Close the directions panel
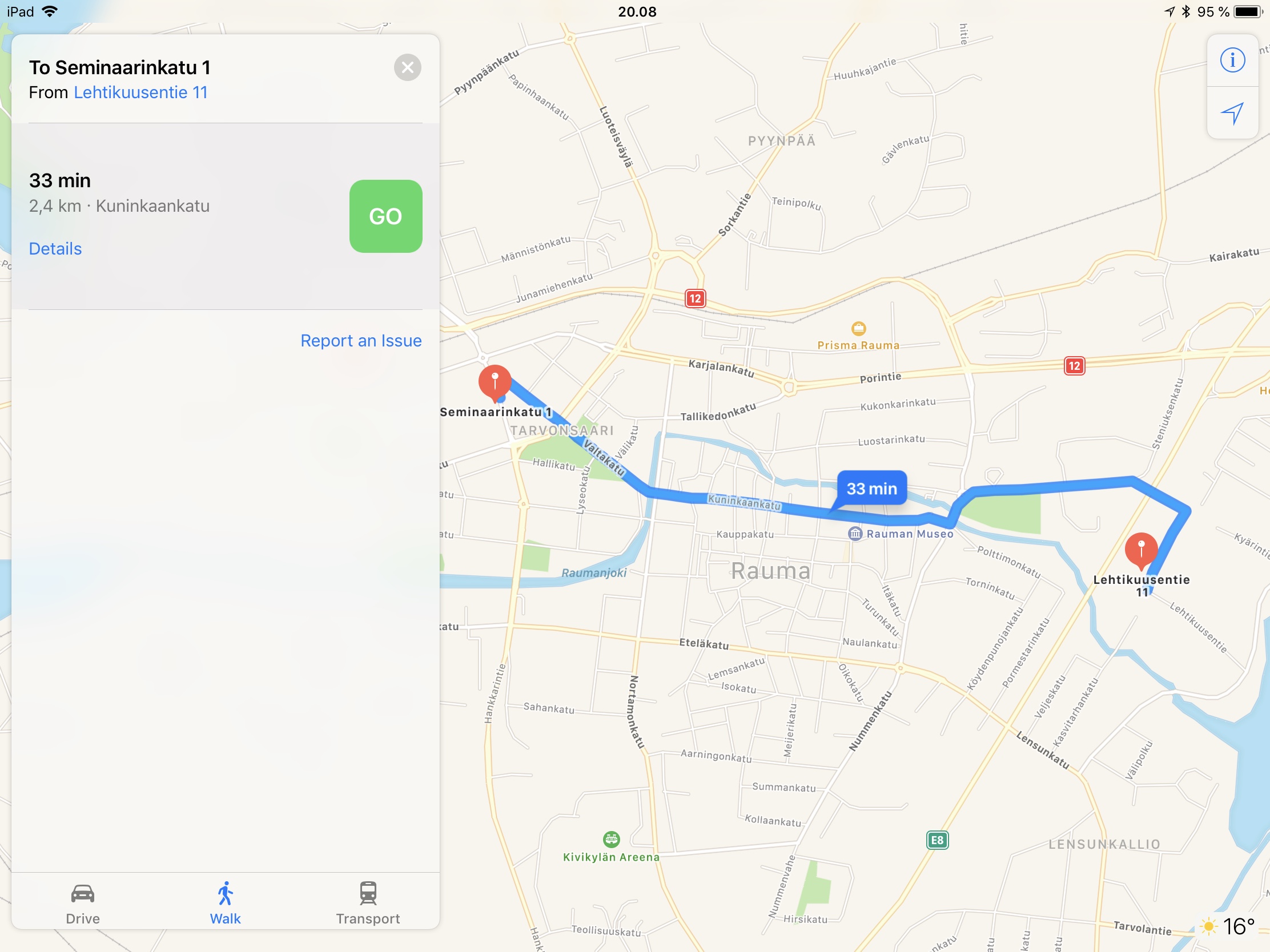 pyautogui.click(x=408, y=68)
